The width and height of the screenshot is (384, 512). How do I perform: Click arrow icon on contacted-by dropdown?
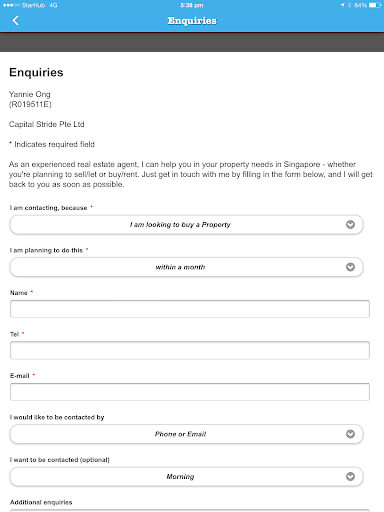pyautogui.click(x=350, y=434)
